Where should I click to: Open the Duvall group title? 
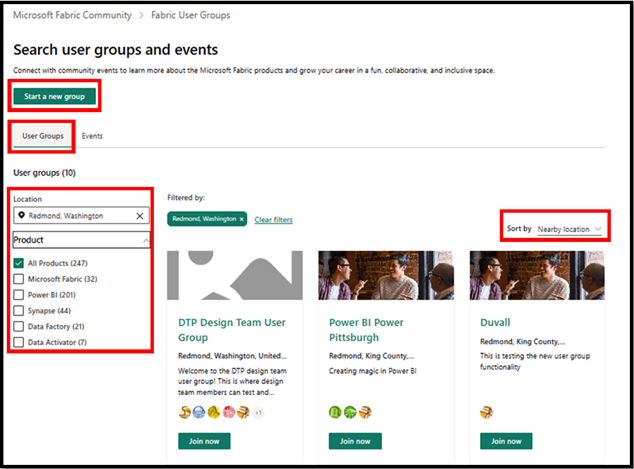pyautogui.click(x=495, y=323)
